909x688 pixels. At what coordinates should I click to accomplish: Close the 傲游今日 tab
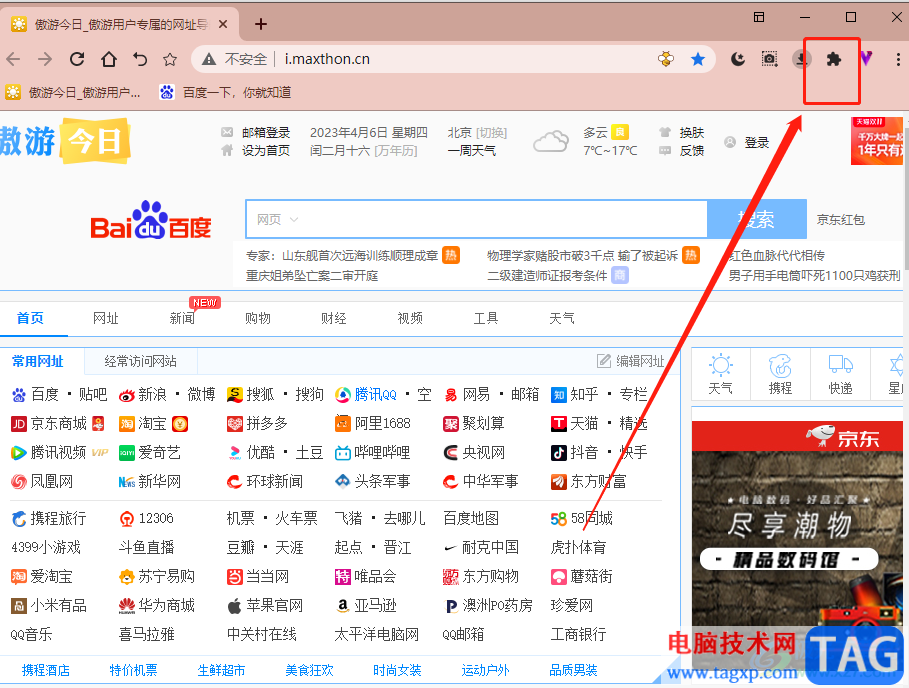pyautogui.click(x=223, y=24)
